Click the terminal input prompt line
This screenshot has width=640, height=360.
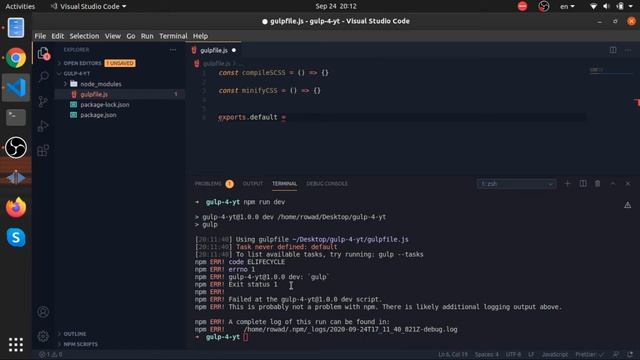[x=222, y=337]
